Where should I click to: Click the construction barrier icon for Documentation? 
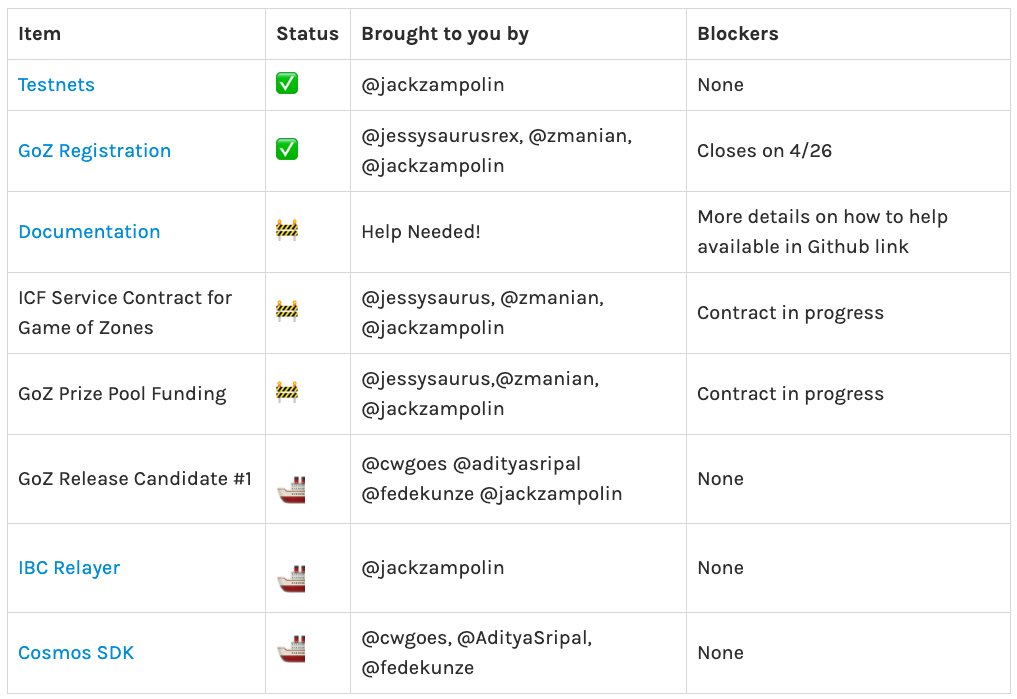[x=287, y=231]
